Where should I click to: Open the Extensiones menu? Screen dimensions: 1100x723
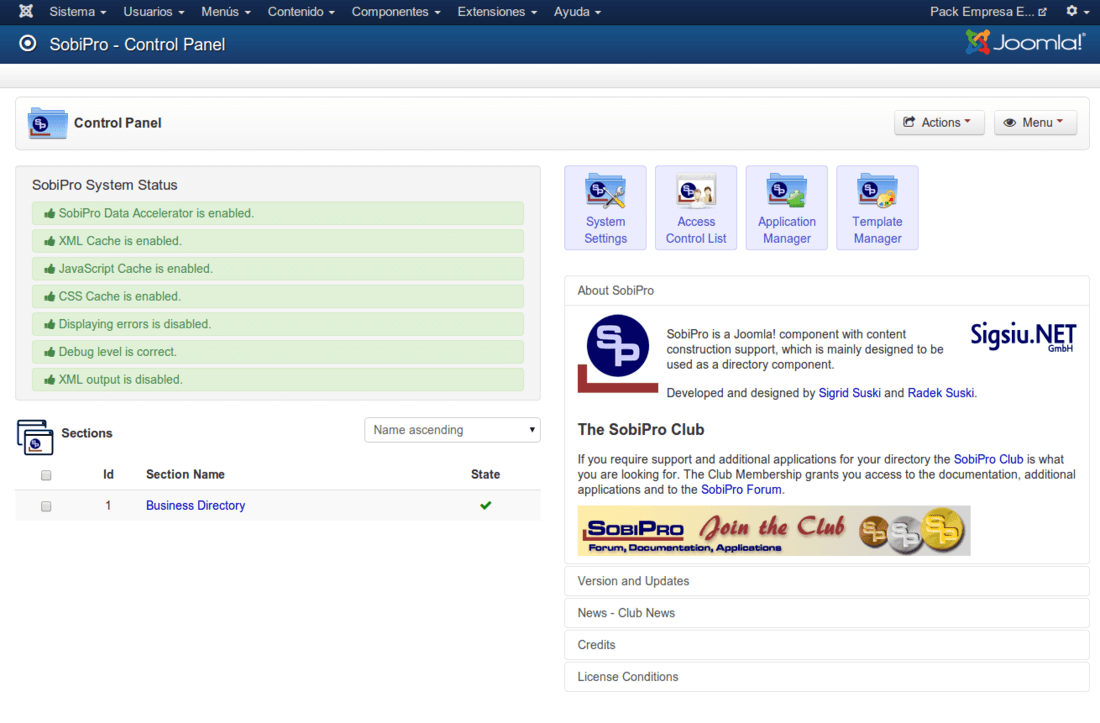click(x=497, y=12)
